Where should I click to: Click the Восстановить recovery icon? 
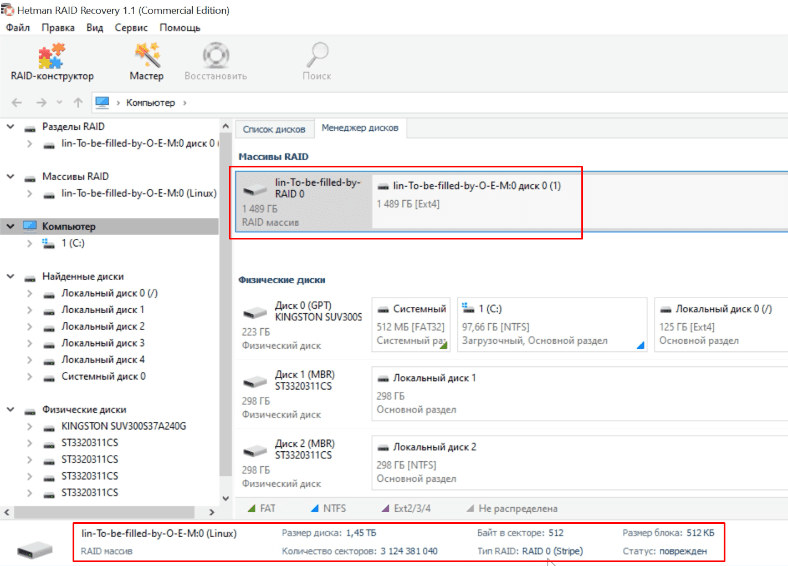[x=215, y=60]
